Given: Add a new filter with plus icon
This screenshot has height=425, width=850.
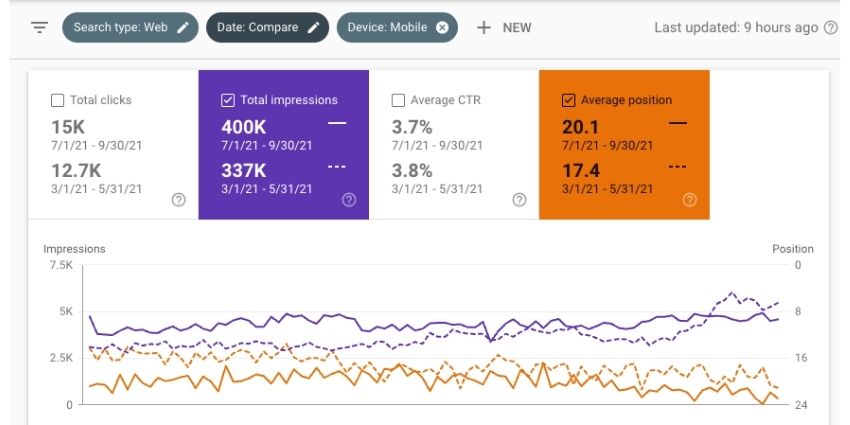Looking at the screenshot, I should click(484, 28).
